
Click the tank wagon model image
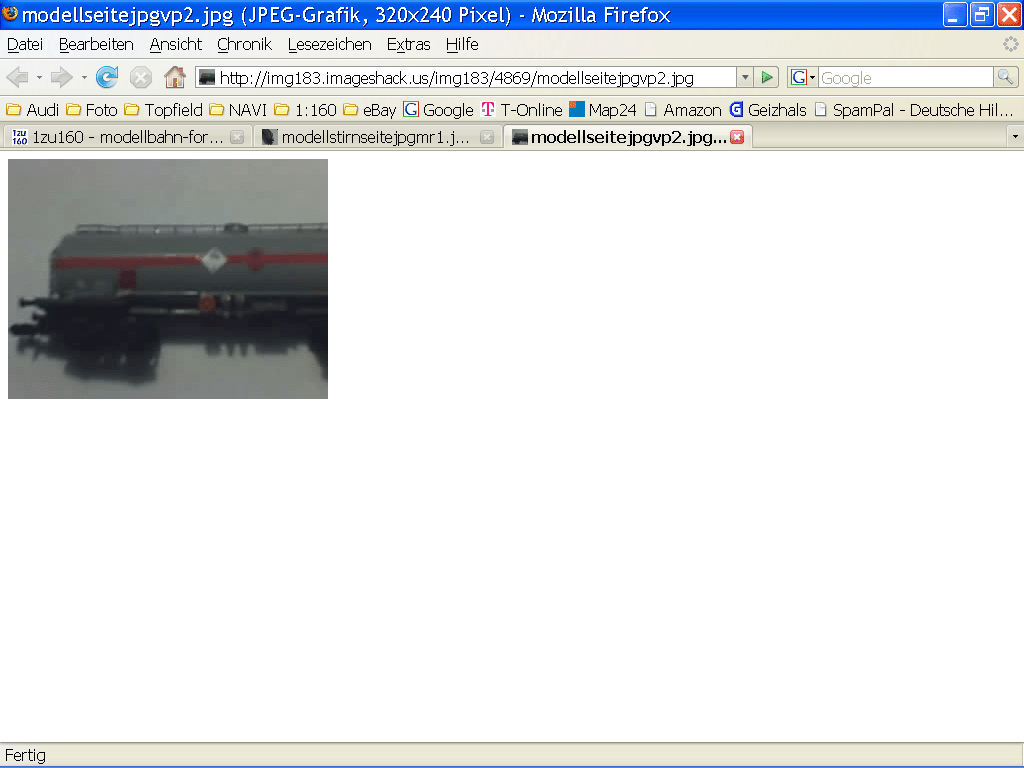tap(168, 279)
